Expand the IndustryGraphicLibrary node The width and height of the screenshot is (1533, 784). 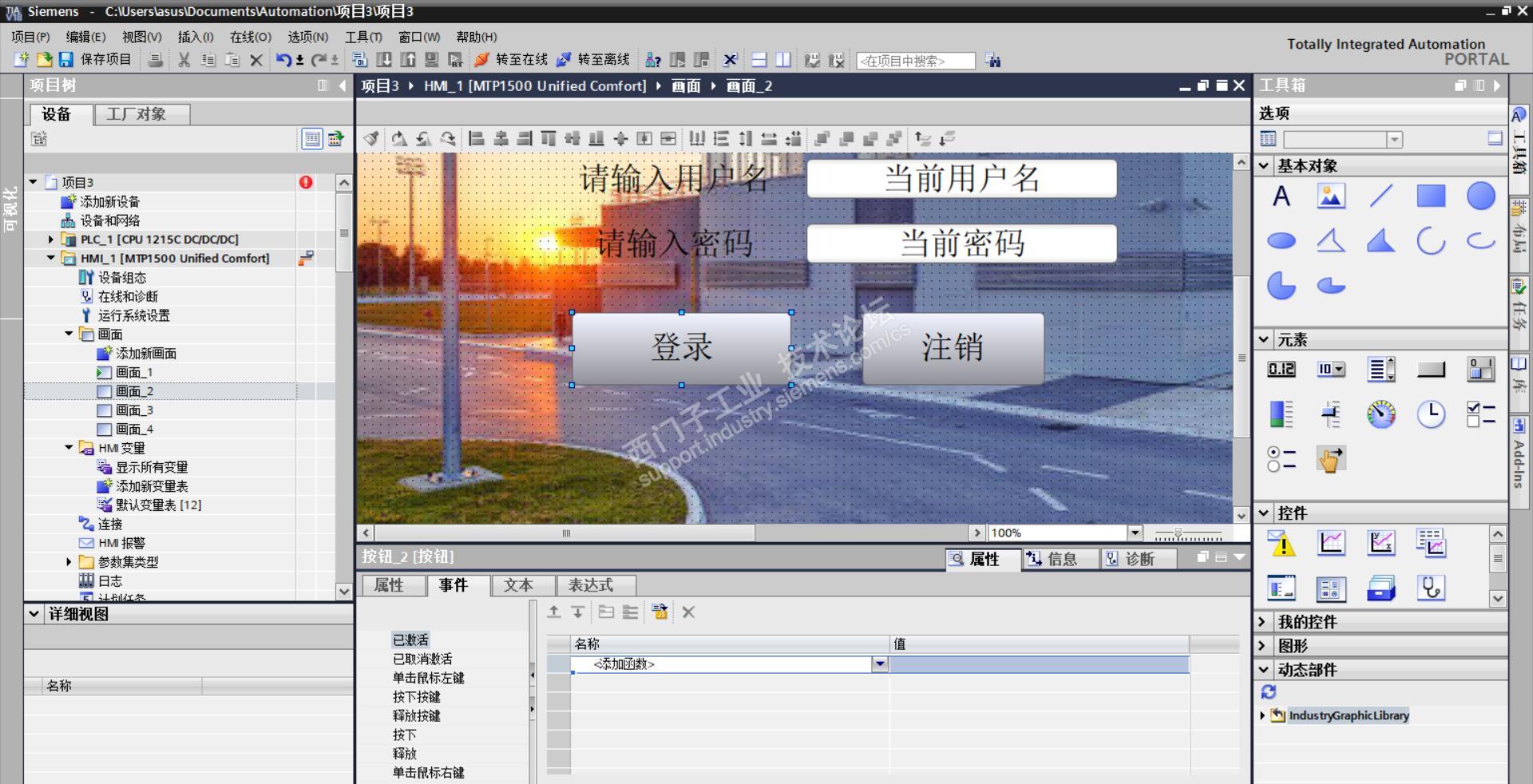1262,715
